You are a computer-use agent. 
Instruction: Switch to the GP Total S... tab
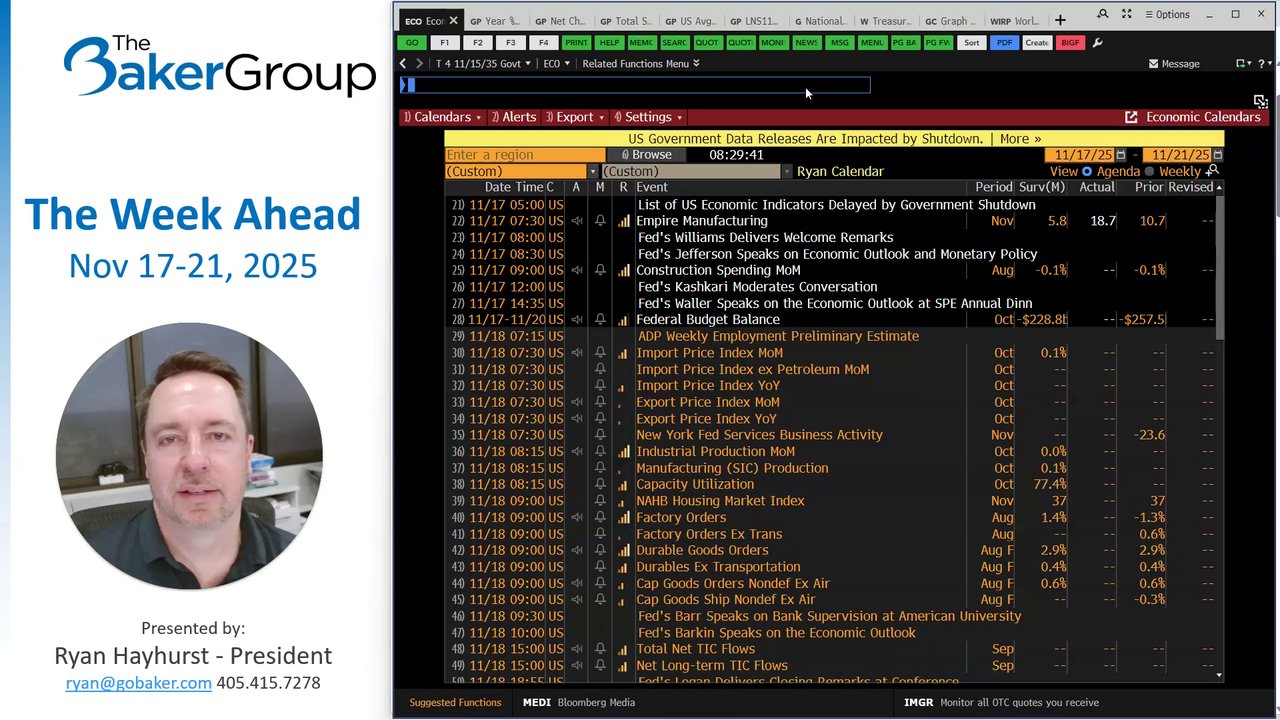tap(625, 21)
